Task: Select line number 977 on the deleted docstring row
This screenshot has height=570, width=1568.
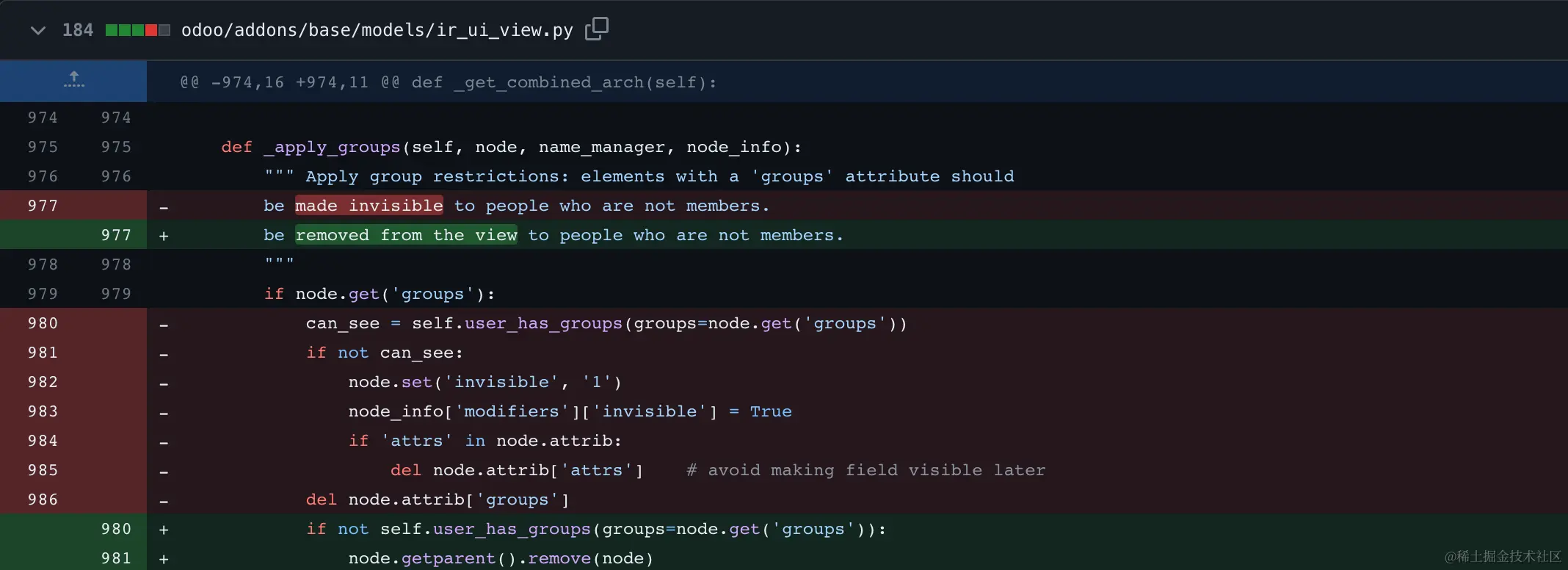Action: pyautogui.click(x=43, y=206)
